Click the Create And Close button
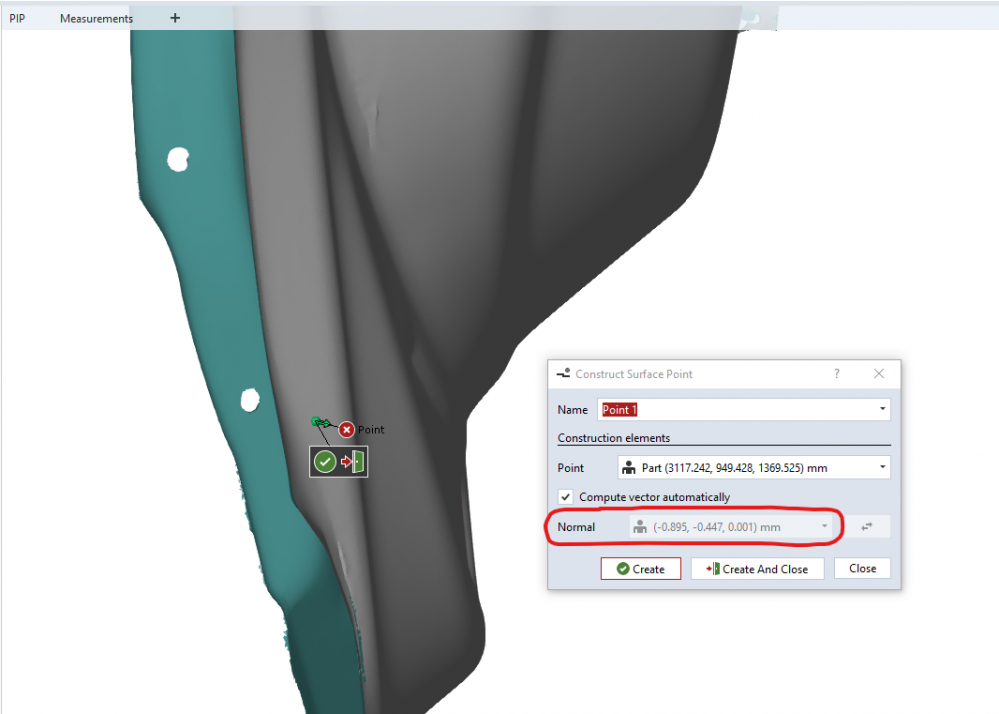 [757, 569]
